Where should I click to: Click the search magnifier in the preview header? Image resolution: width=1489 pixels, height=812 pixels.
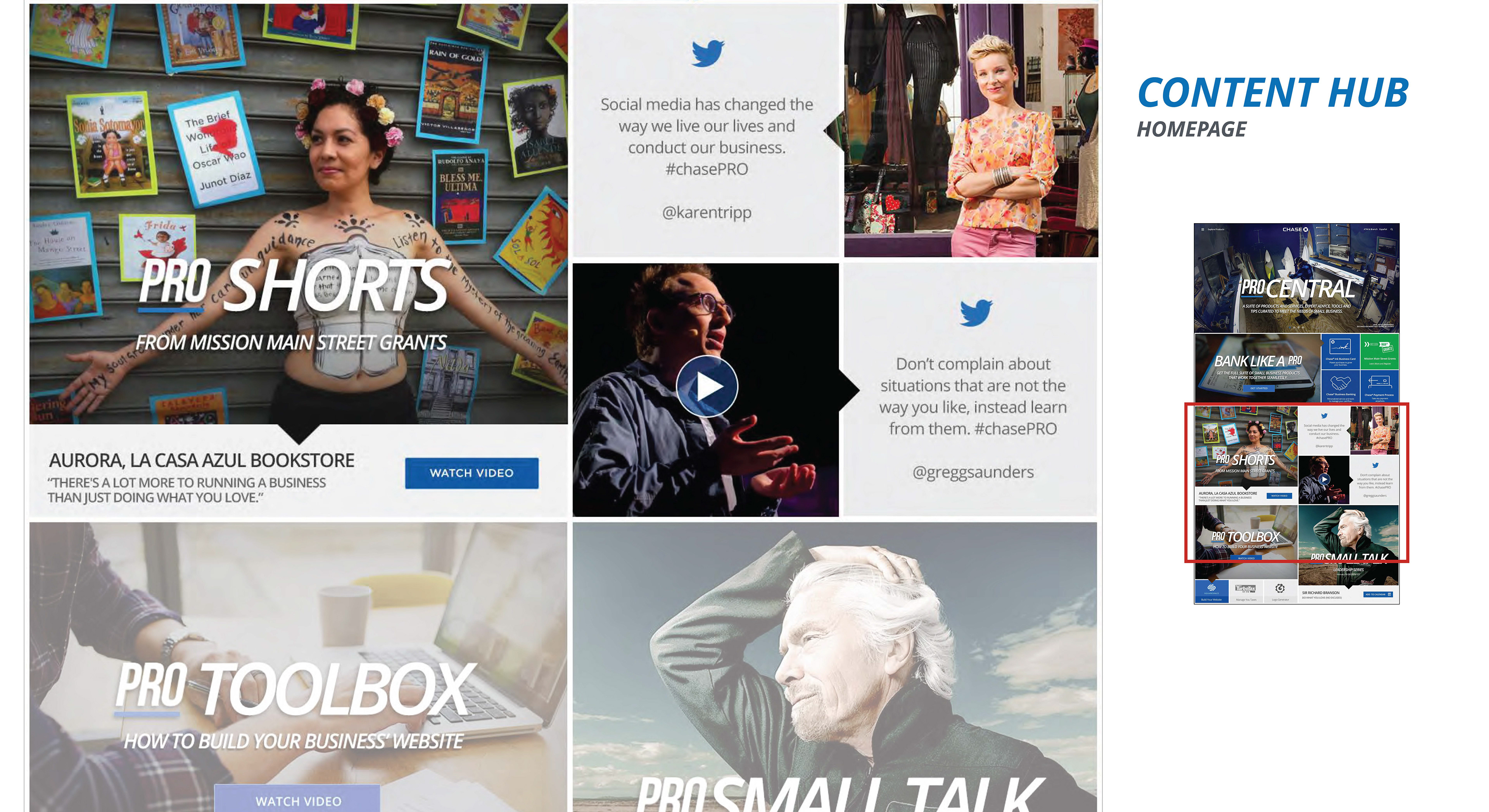coord(1391,229)
